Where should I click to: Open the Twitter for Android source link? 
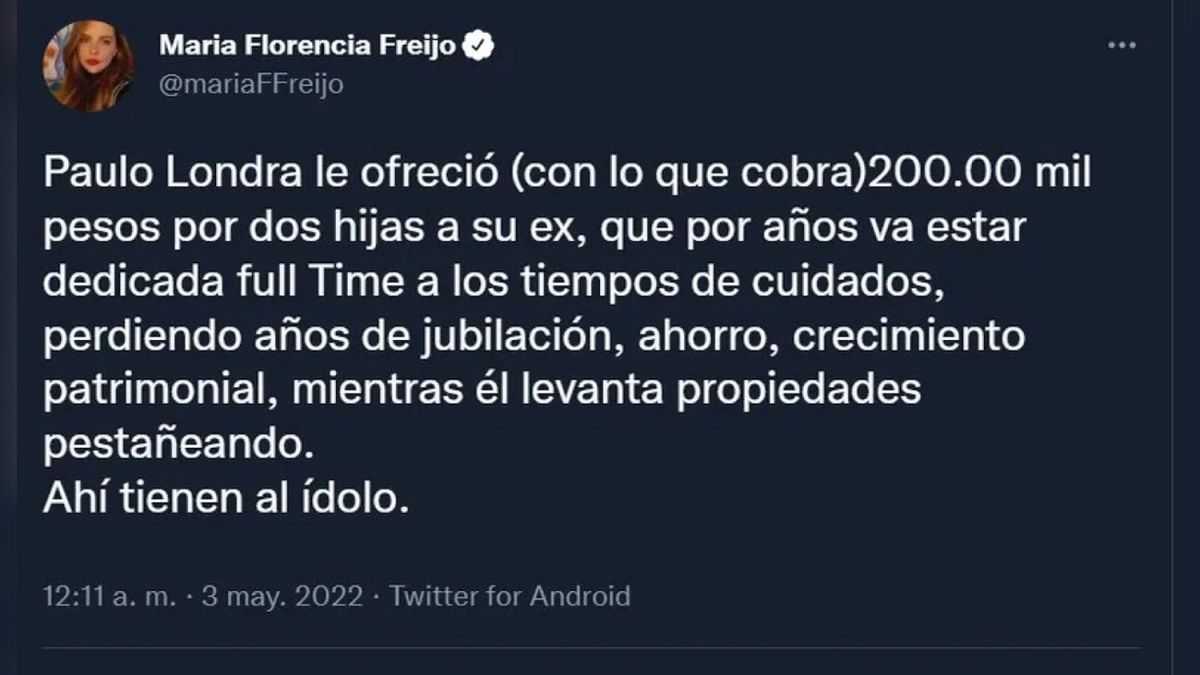click(510, 597)
